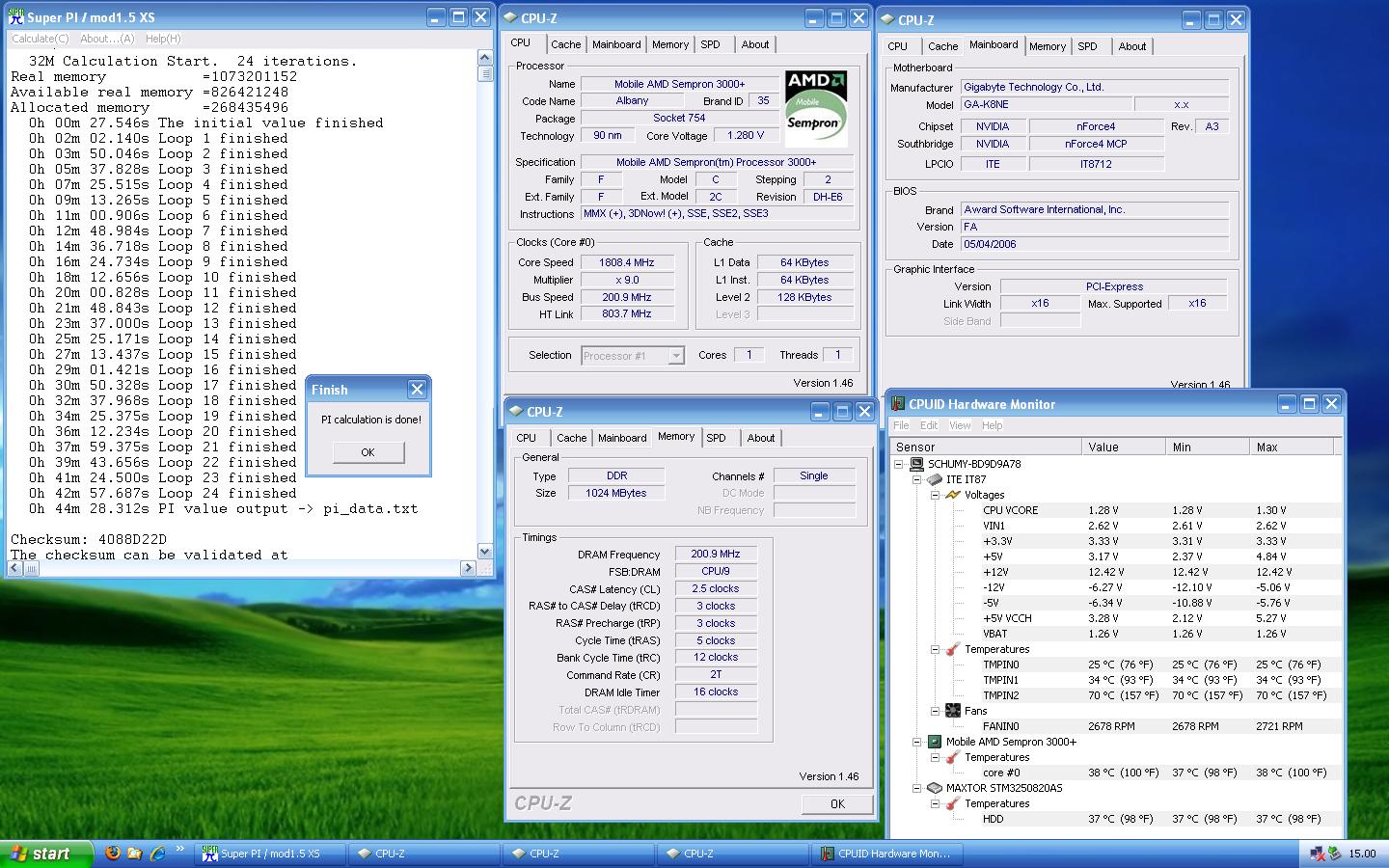Click the AMD Mobile Sempron logo in CPU-Z
1389x868 pixels.
[x=815, y=108]
